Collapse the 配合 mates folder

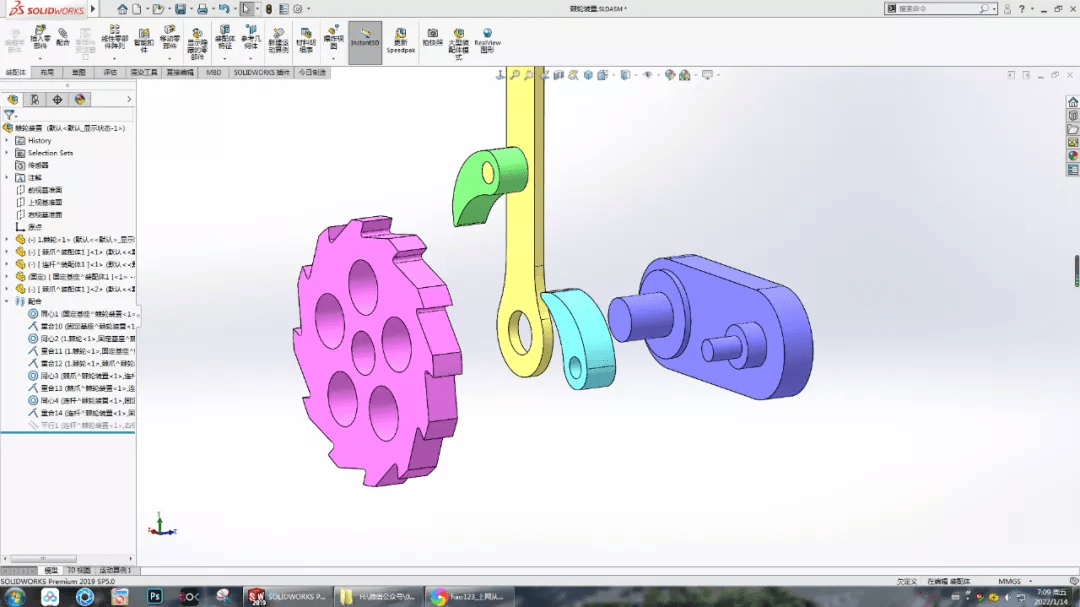click(x=7, y=301)
